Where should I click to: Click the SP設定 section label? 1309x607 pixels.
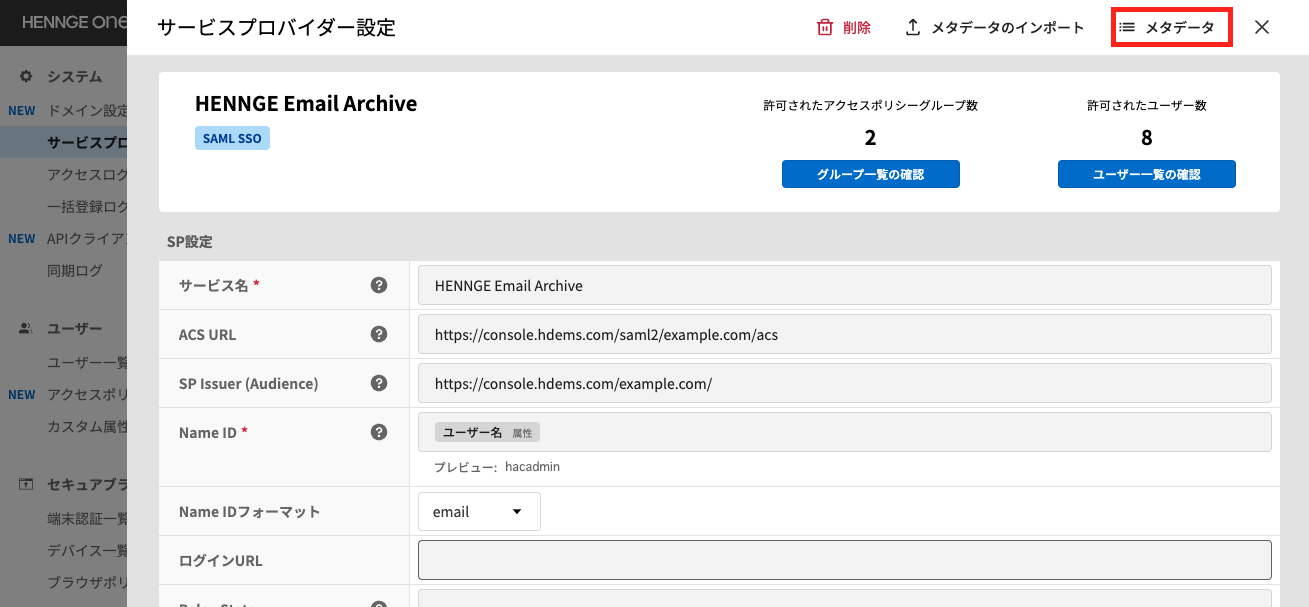point(190,241)
